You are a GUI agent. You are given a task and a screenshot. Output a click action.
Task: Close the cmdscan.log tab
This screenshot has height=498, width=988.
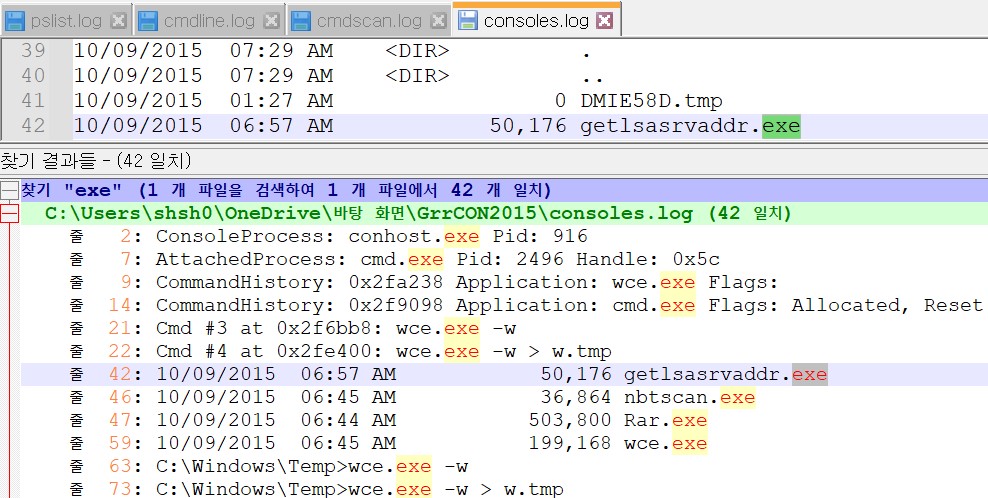tap(439, 21)
